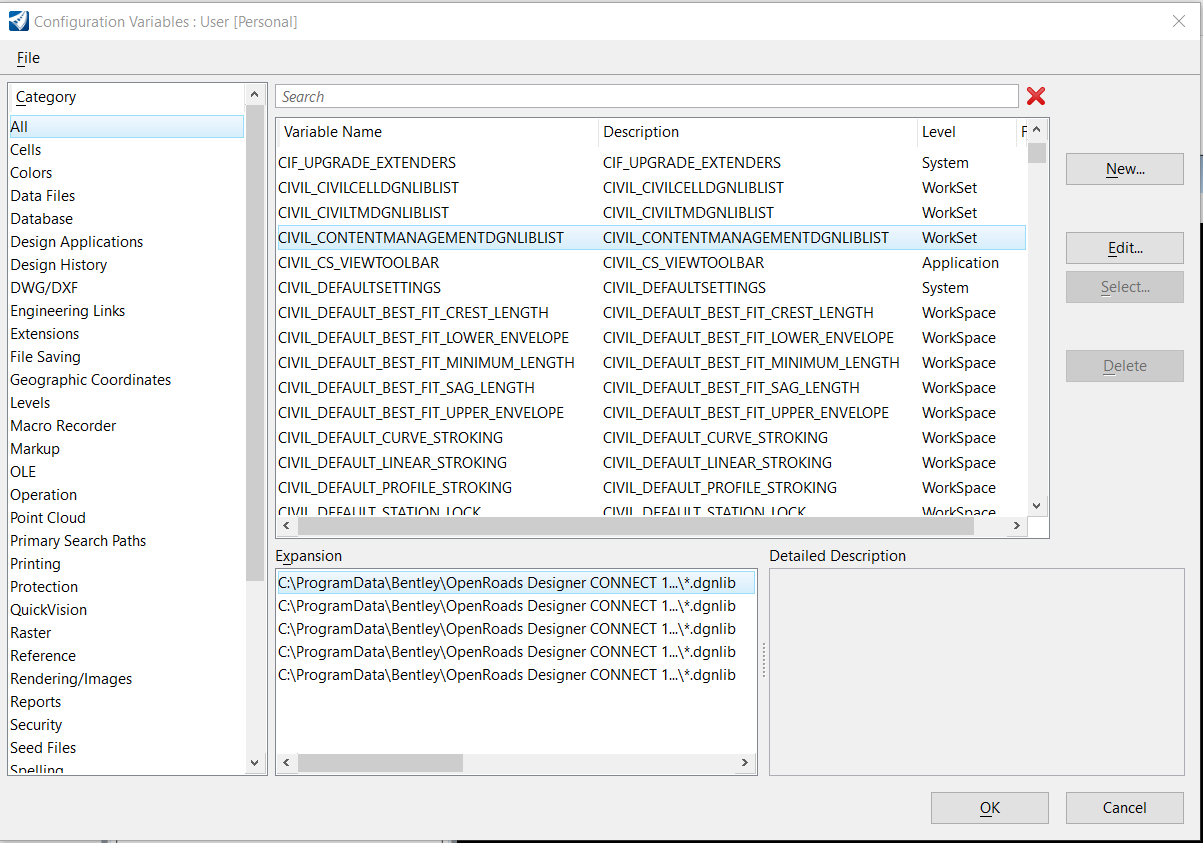Screen dimensions: 1203x843
Task: Select the Design History category
Action: [126, 265]
